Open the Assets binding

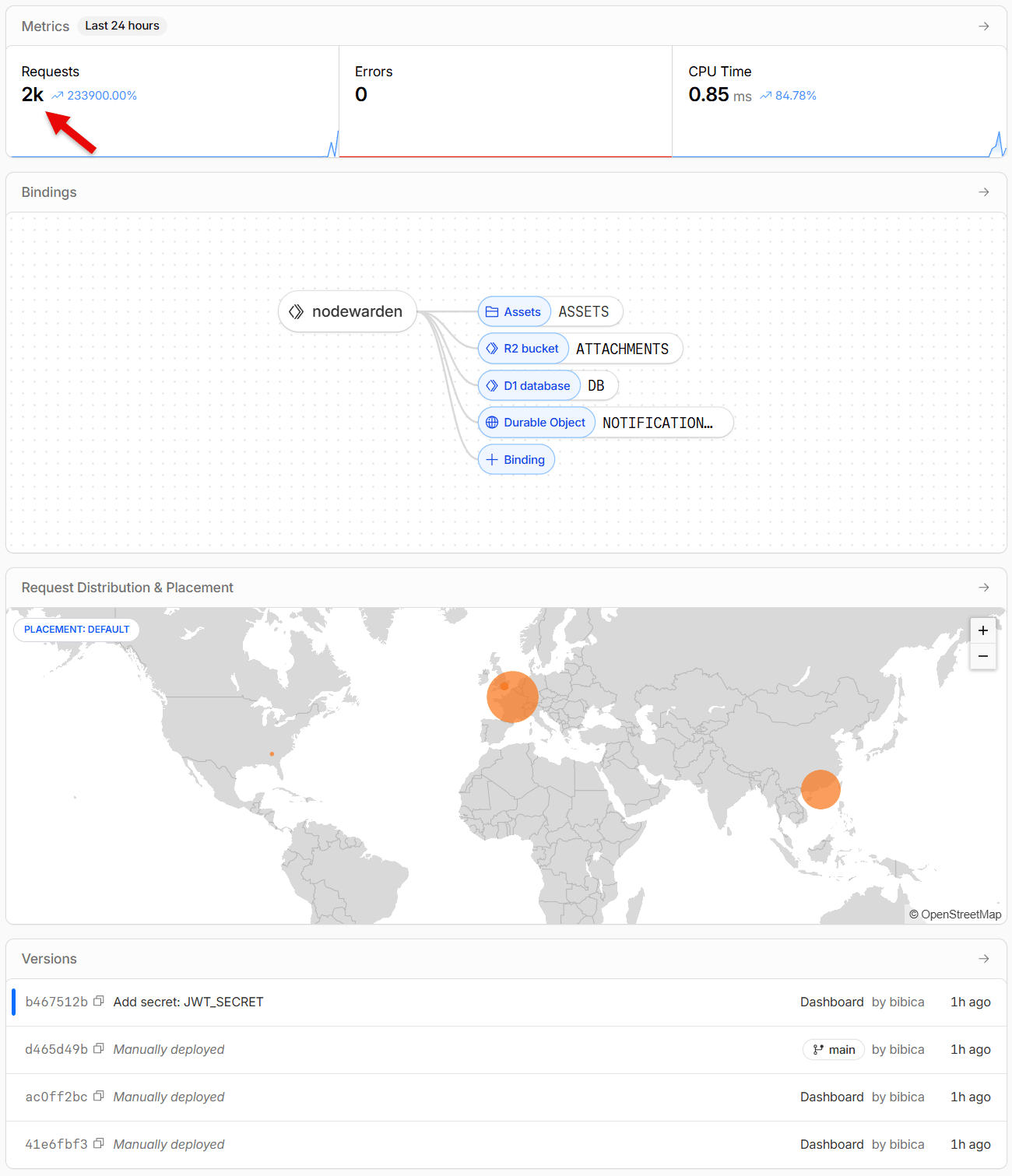(x=550, y=312)
